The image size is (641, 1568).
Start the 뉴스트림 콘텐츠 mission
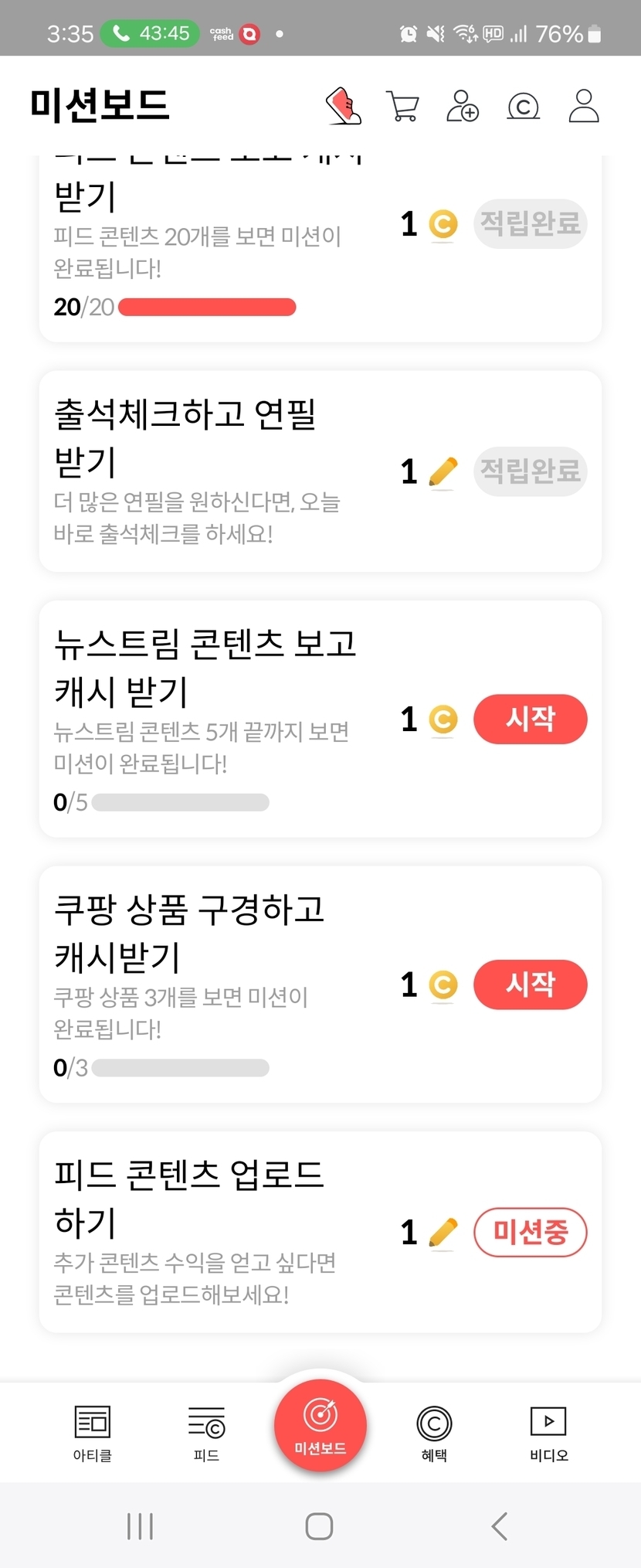[530, 719]
